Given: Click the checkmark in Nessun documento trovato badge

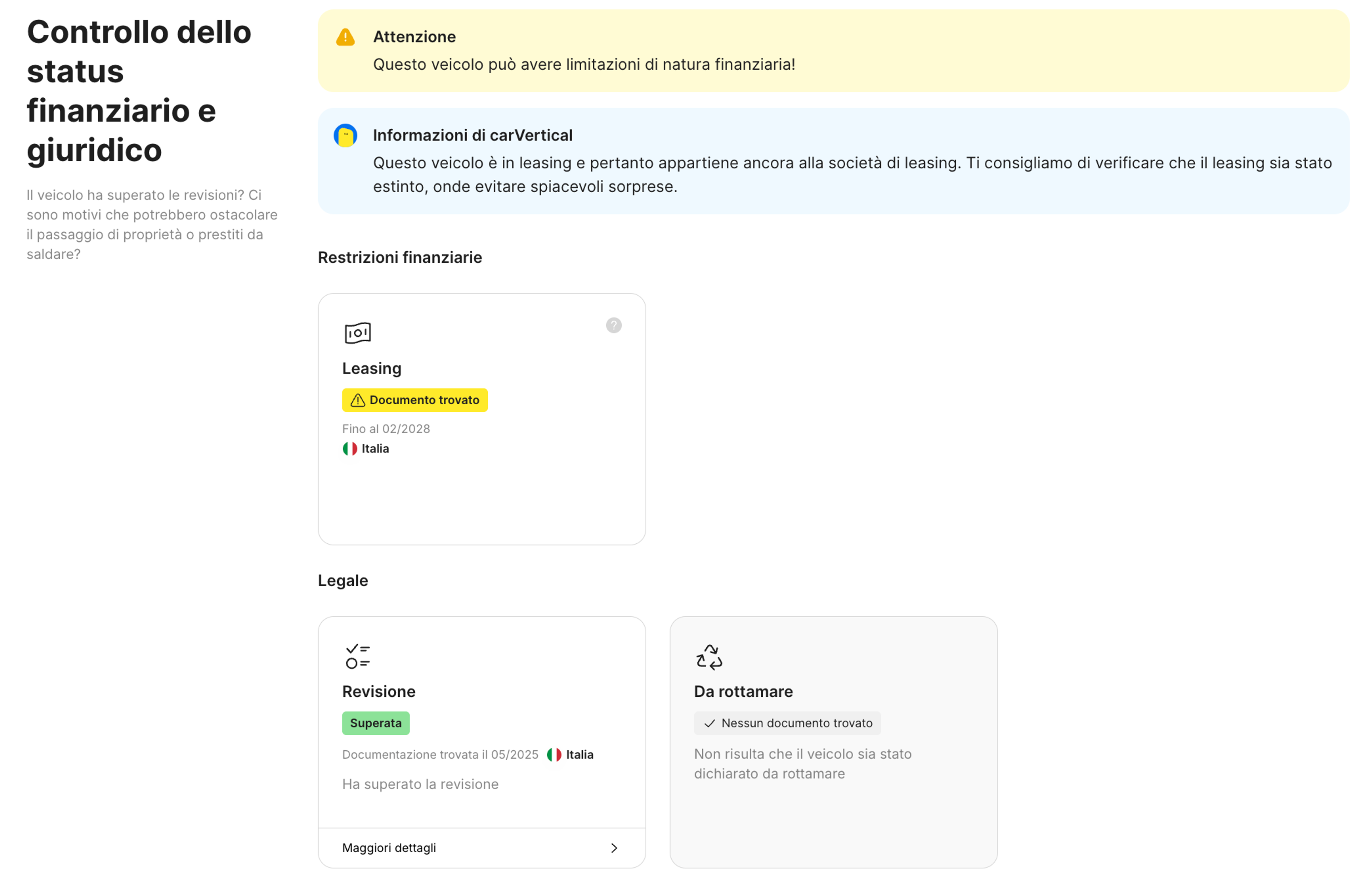Looking at the screenshot, I should [x=710, y=724].
